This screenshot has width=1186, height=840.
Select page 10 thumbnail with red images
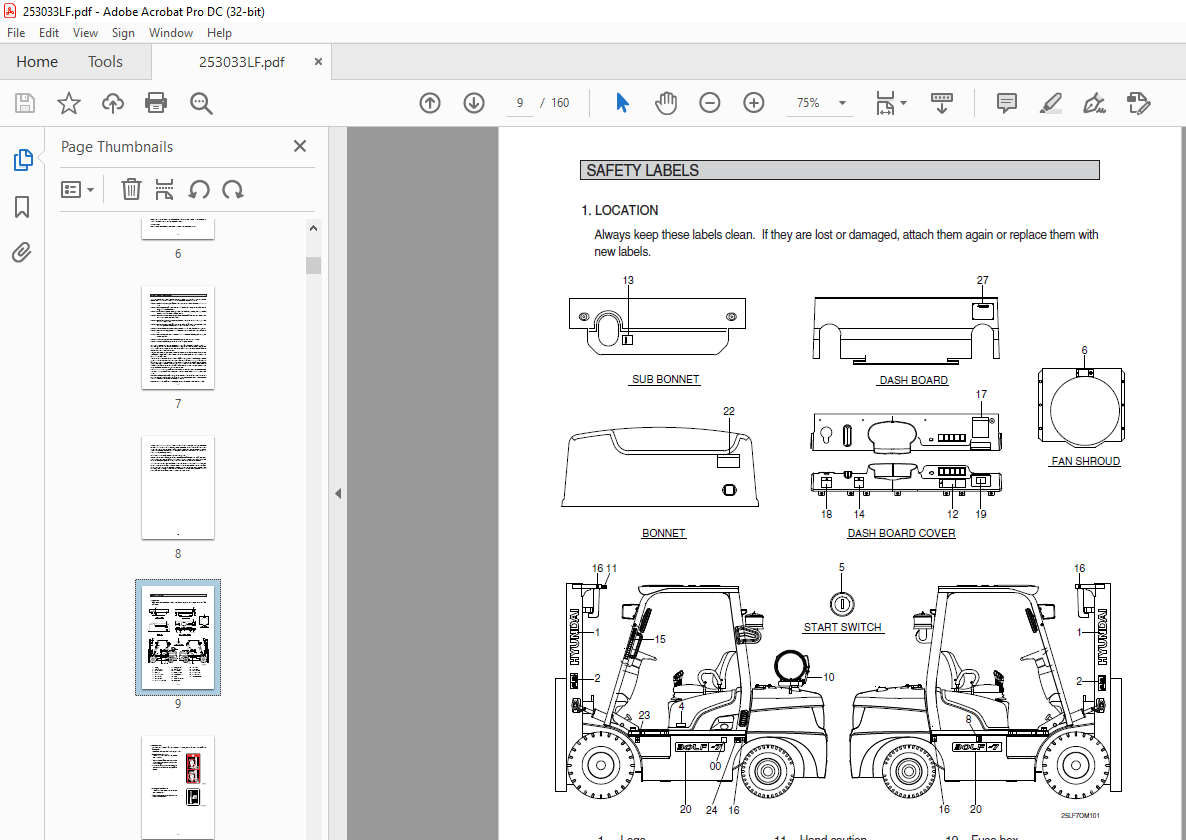coord(178,787)
